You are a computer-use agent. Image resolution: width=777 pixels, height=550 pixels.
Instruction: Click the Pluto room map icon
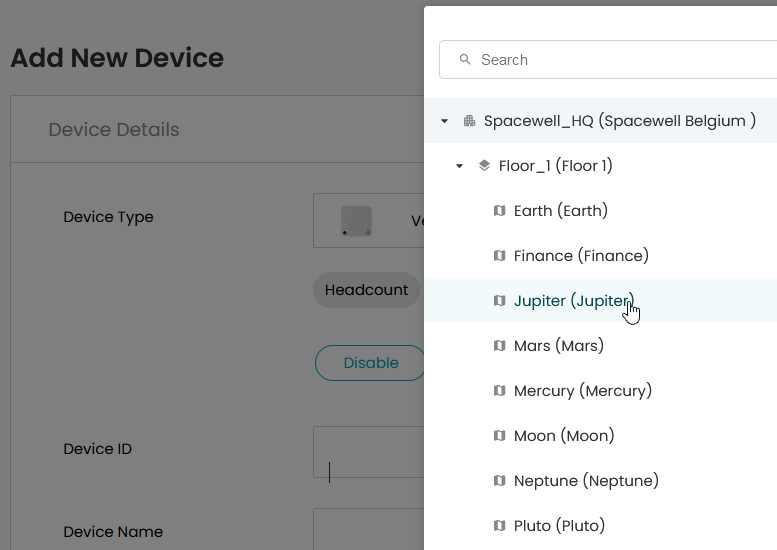coord(500,526)
